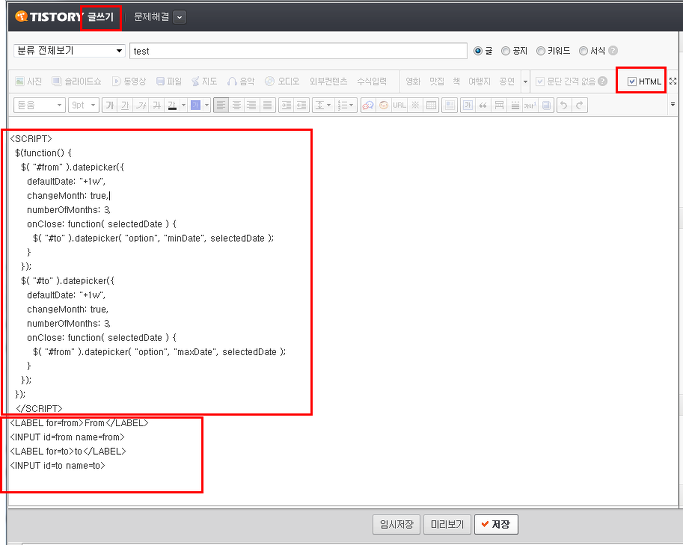Click the 임시저장 temporary save button
Screen dimensions: 683x545
tap(396, 524)
